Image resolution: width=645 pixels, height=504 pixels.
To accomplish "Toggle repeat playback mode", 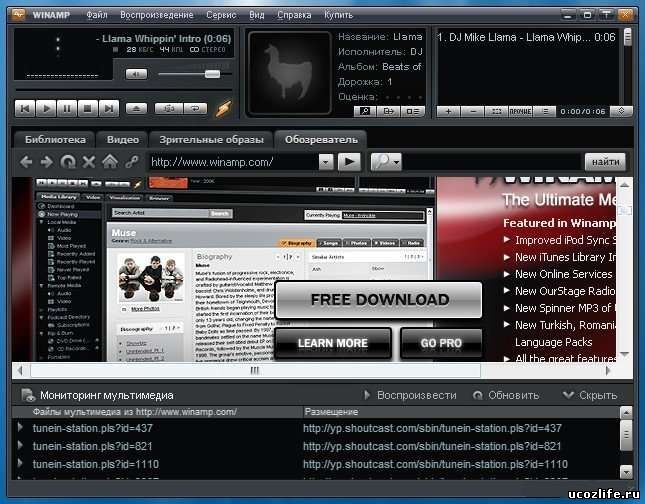I will point(195,109).
